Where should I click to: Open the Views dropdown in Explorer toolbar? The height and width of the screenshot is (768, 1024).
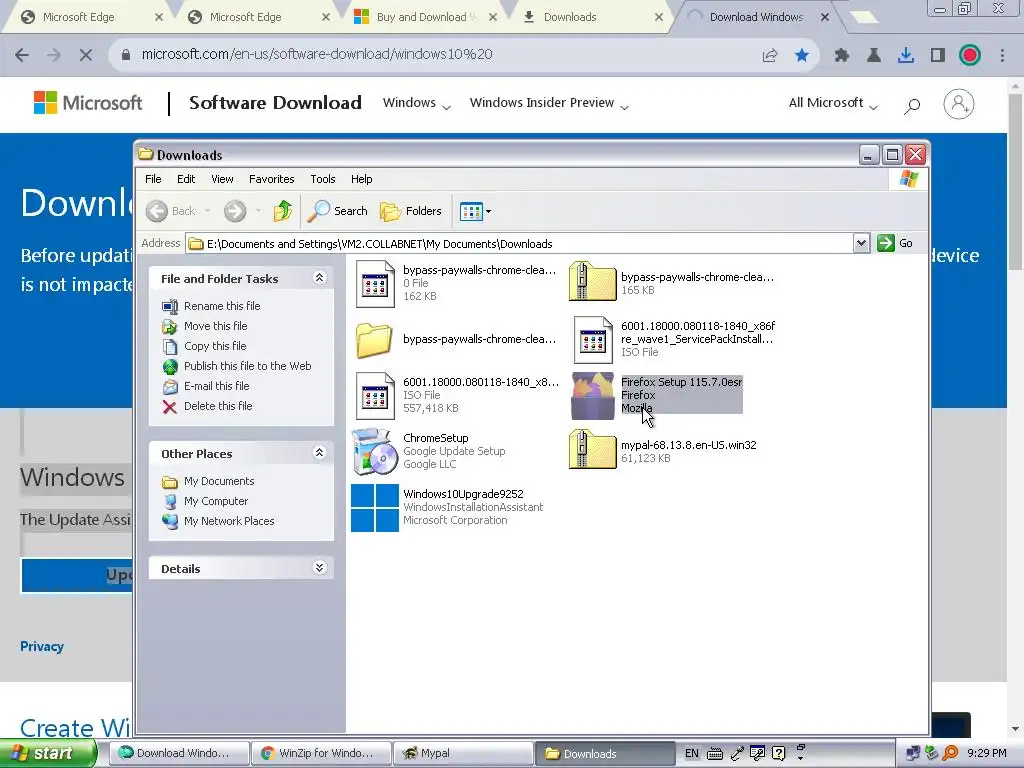click(475, 211)
